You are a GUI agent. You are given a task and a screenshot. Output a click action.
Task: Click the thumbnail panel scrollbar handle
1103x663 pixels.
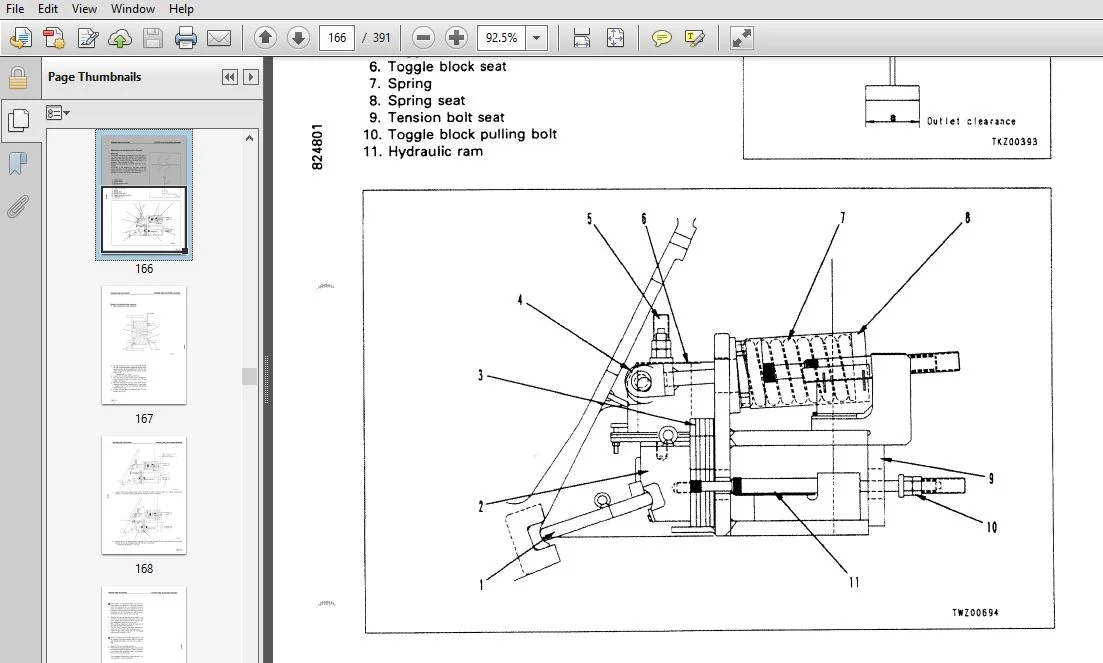[x=249, y=376]
